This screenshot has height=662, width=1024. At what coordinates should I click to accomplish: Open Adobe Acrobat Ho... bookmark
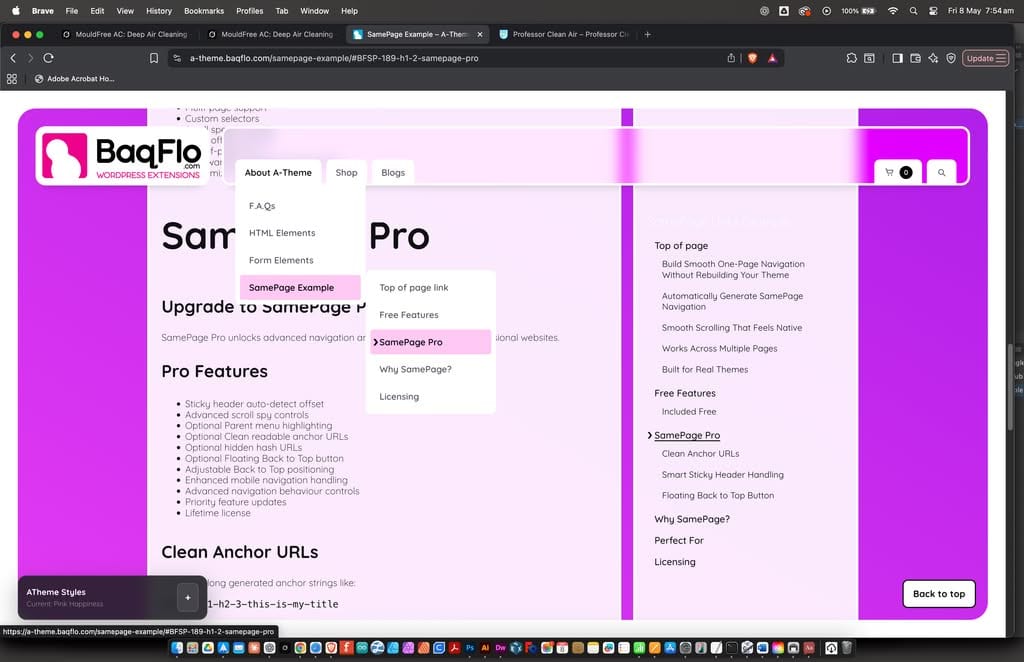pos(74,79)
